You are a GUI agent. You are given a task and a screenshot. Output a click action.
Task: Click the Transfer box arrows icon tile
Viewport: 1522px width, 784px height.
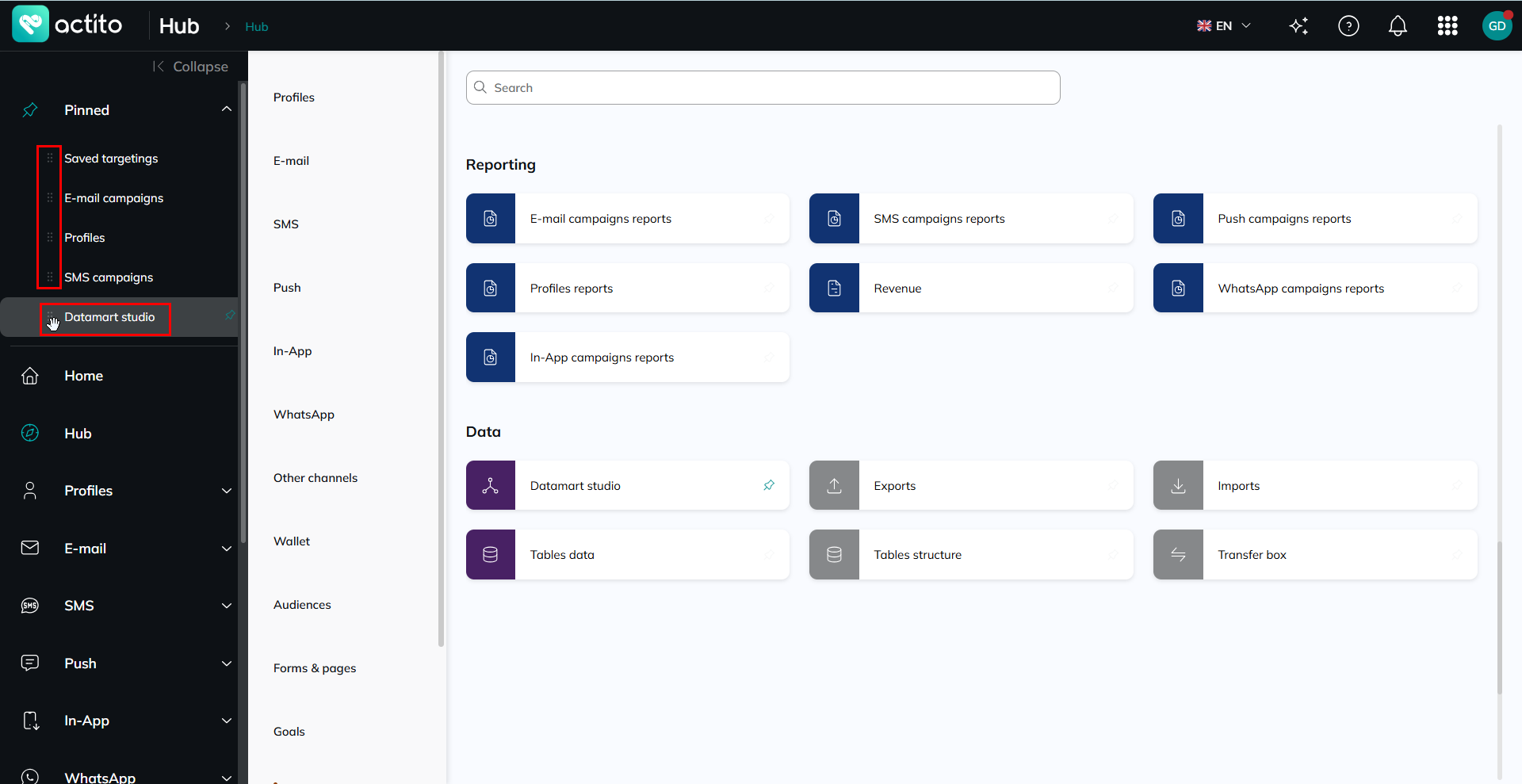click(x=1178, y=555)
